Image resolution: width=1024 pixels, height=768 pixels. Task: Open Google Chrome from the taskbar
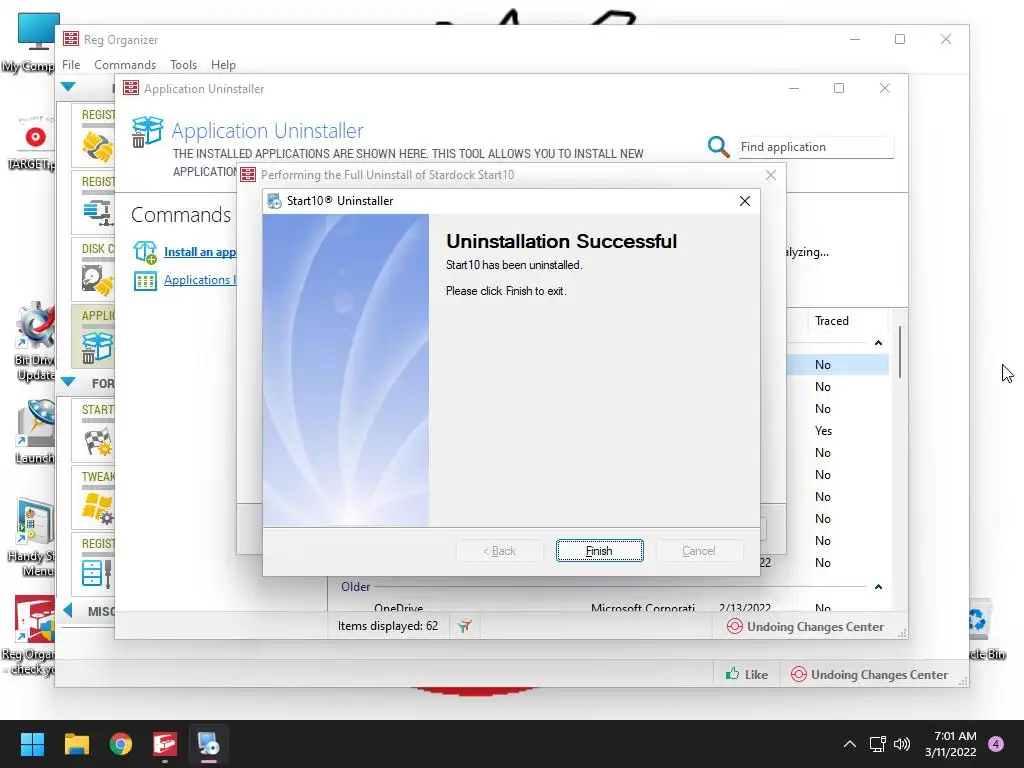click(121, 744)
